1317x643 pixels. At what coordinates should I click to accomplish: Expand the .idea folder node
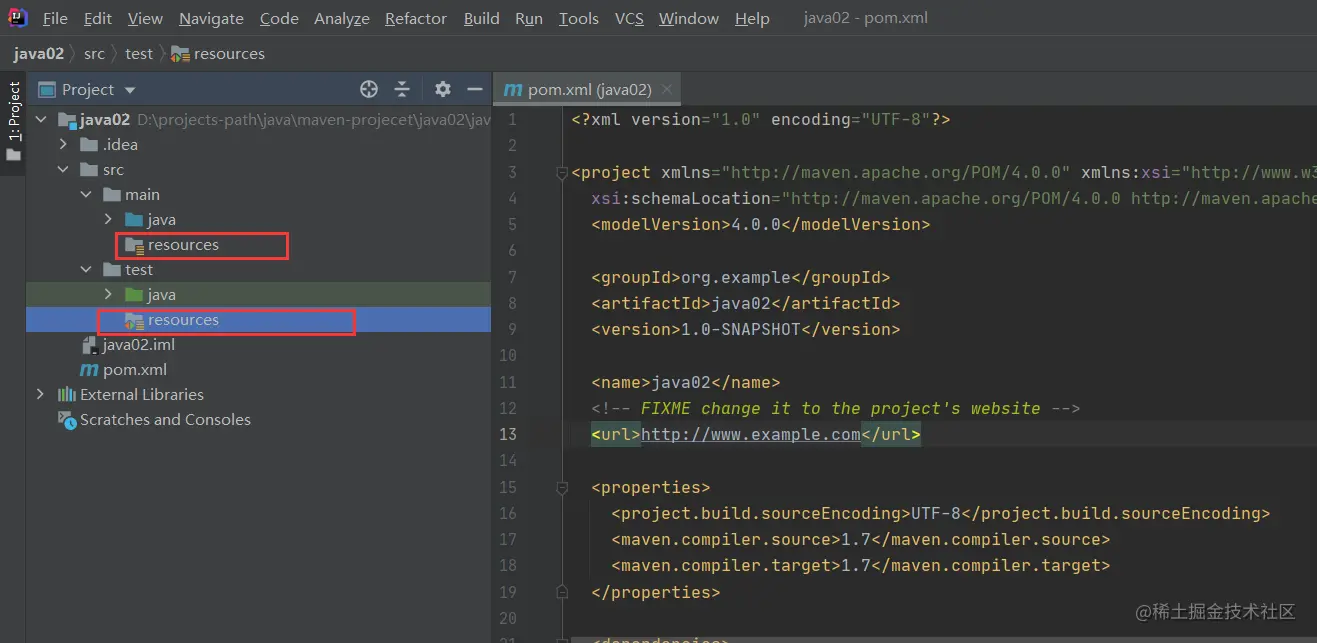point(63,145)
